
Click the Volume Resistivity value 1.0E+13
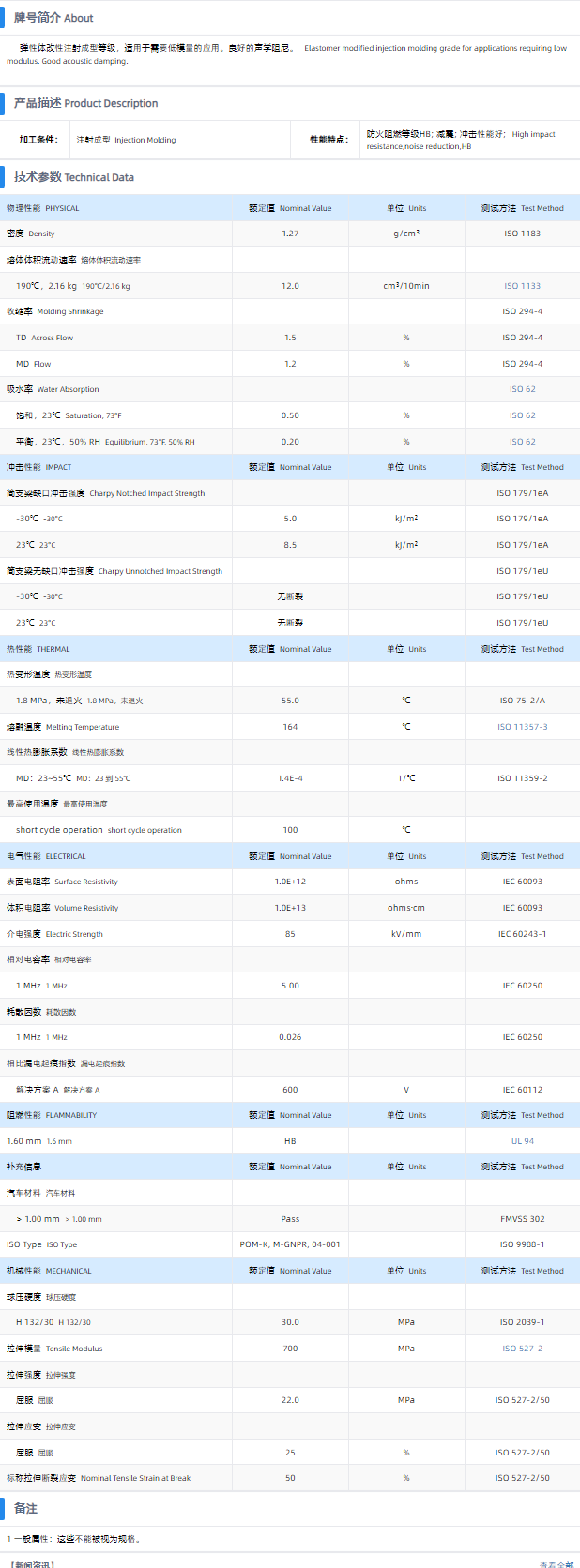(290, 908)
